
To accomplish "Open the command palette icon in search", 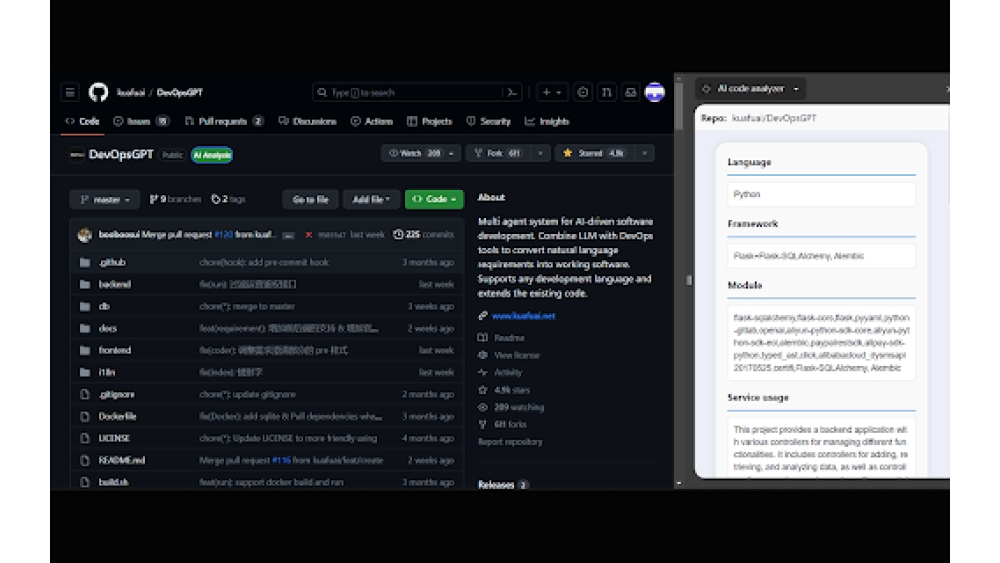I will click(511, 92).
